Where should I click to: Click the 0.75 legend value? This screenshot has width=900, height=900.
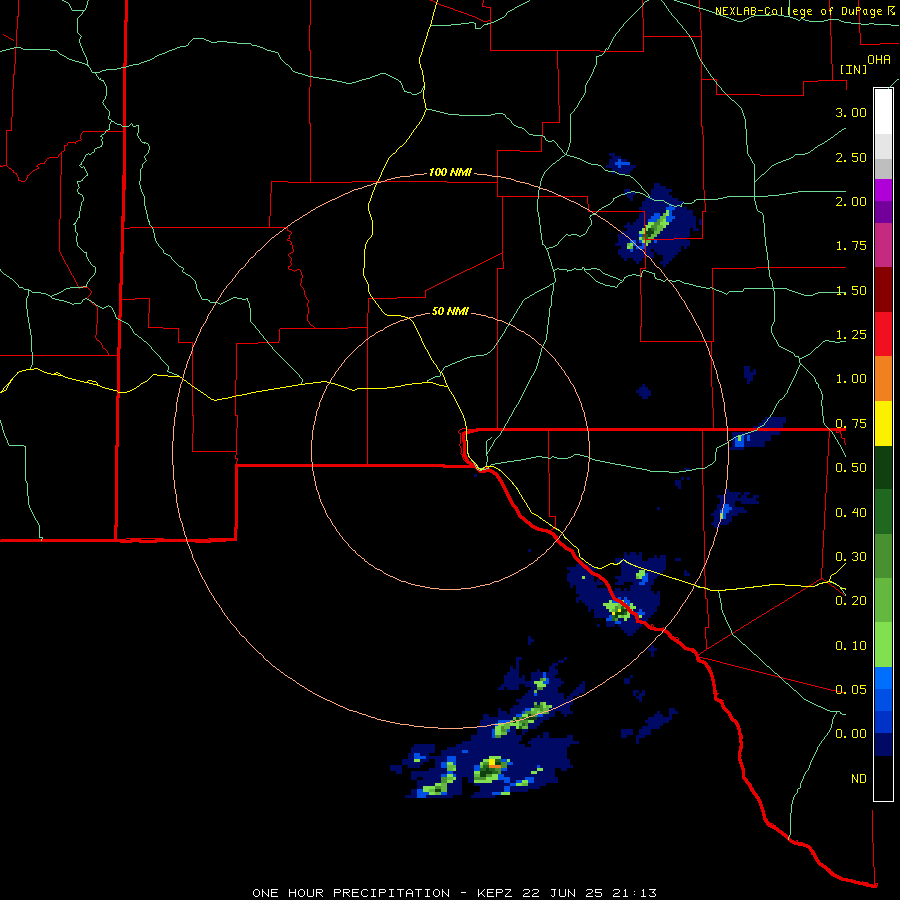[x=851, y=424]
